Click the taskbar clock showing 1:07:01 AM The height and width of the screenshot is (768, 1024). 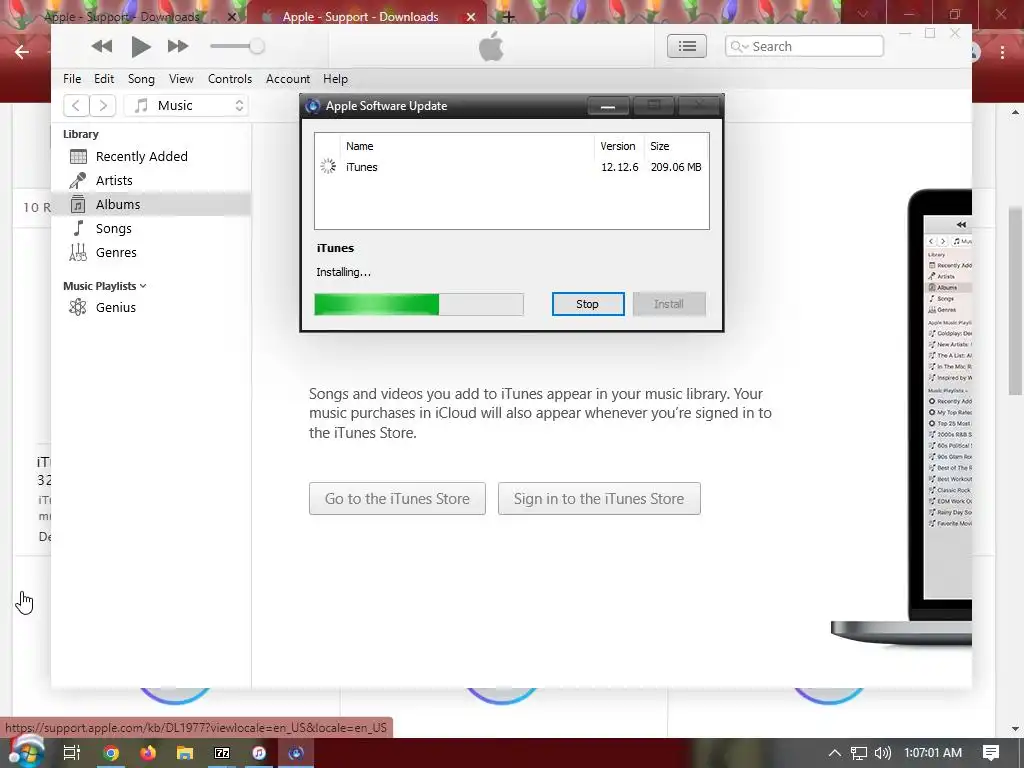click(933, 753)
